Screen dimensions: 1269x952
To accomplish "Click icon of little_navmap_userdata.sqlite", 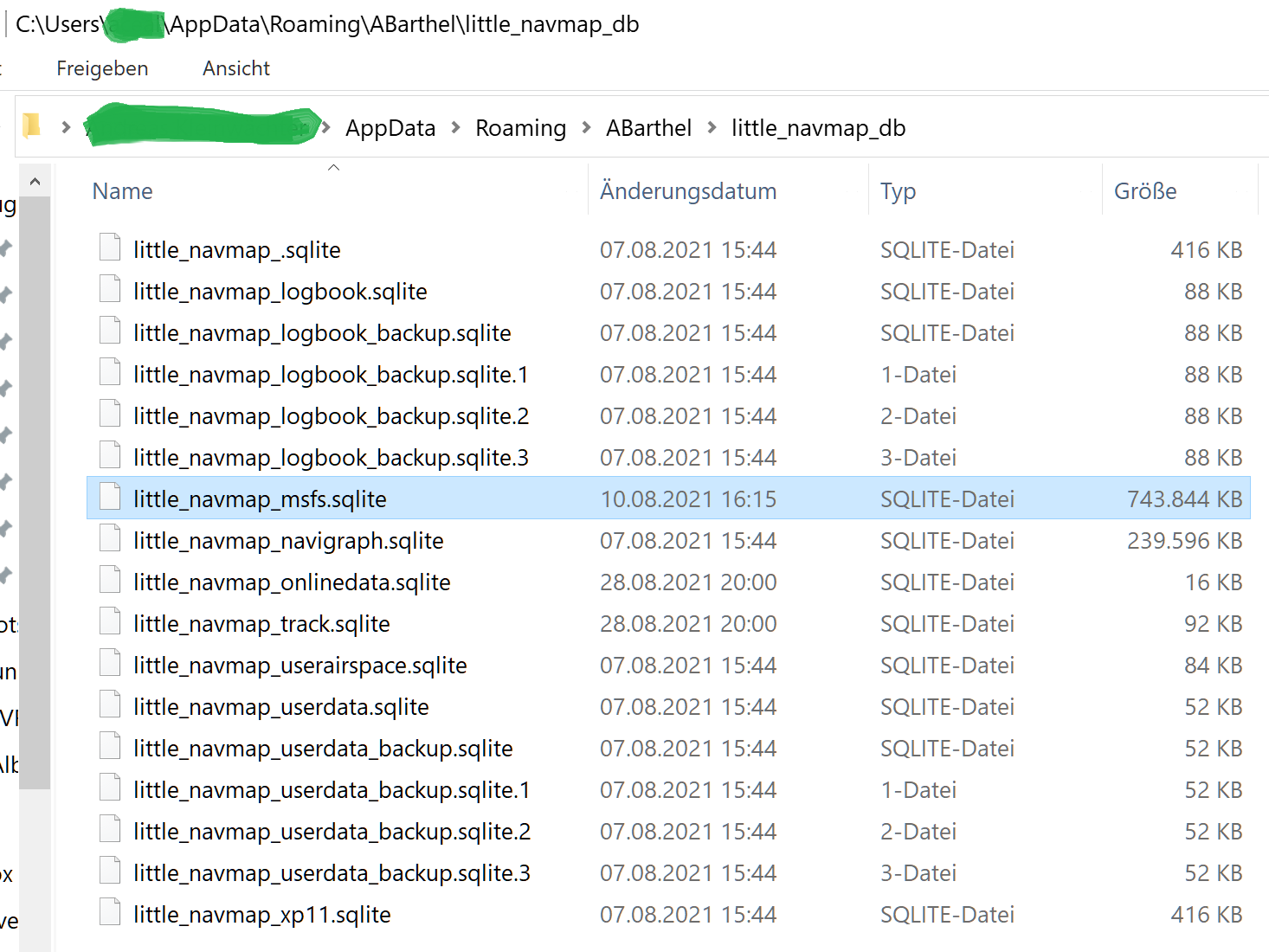I will 110,704.
